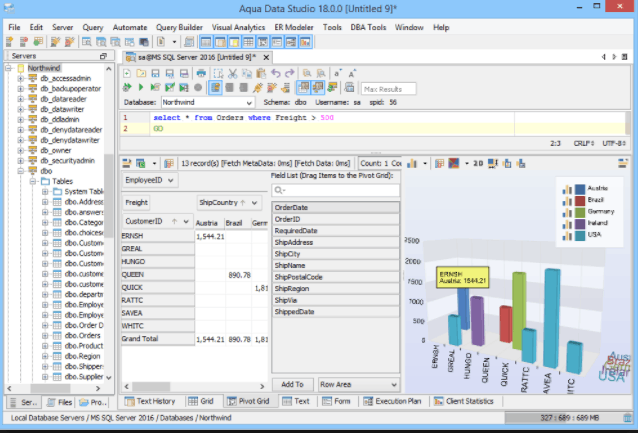Screen dimensions: 638x433
Task: Toggle the 2D chart view button
Action: point(478,164)
